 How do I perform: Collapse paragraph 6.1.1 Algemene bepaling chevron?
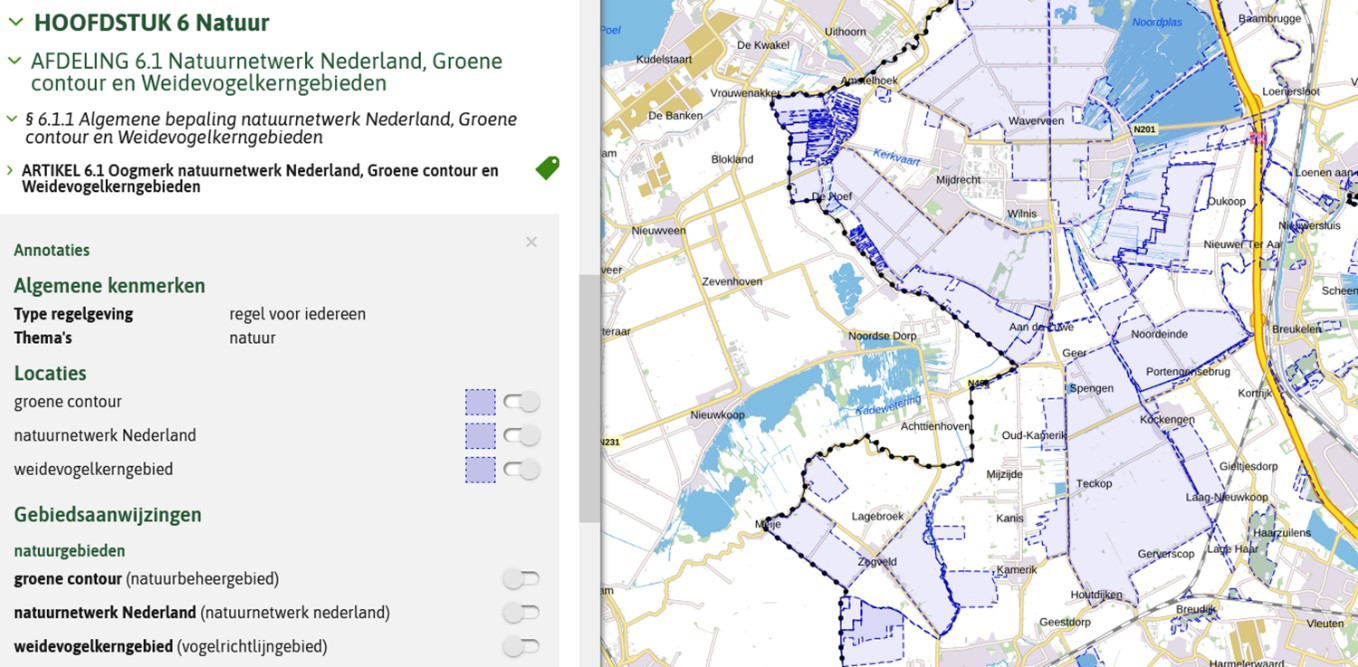(11, 119)
